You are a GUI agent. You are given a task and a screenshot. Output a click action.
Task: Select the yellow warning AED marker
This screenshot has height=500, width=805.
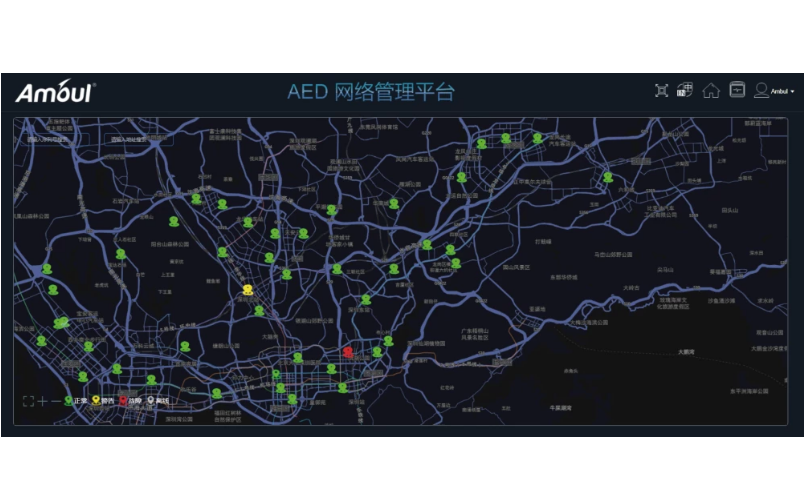tap(248, 290)
